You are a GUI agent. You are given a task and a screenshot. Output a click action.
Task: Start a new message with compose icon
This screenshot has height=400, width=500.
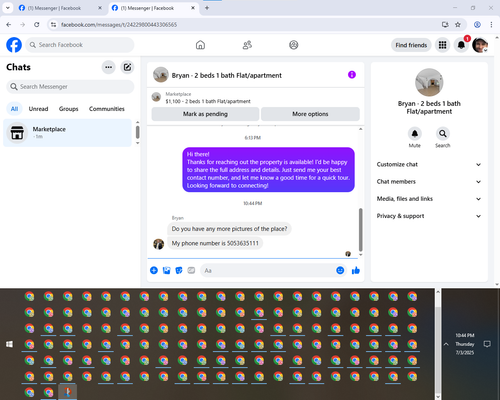(x=127, y=67)
